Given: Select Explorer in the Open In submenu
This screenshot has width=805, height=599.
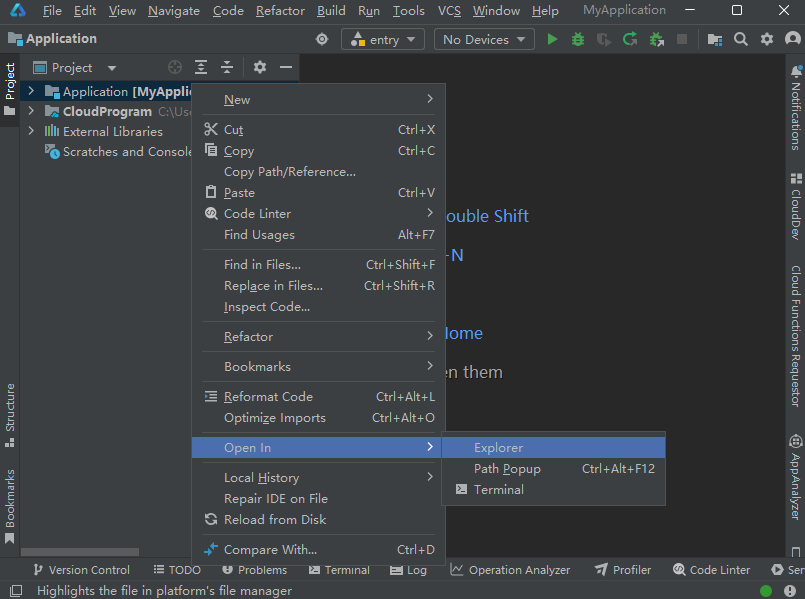Looking at the screenshot, I should (x=498, y=448).
